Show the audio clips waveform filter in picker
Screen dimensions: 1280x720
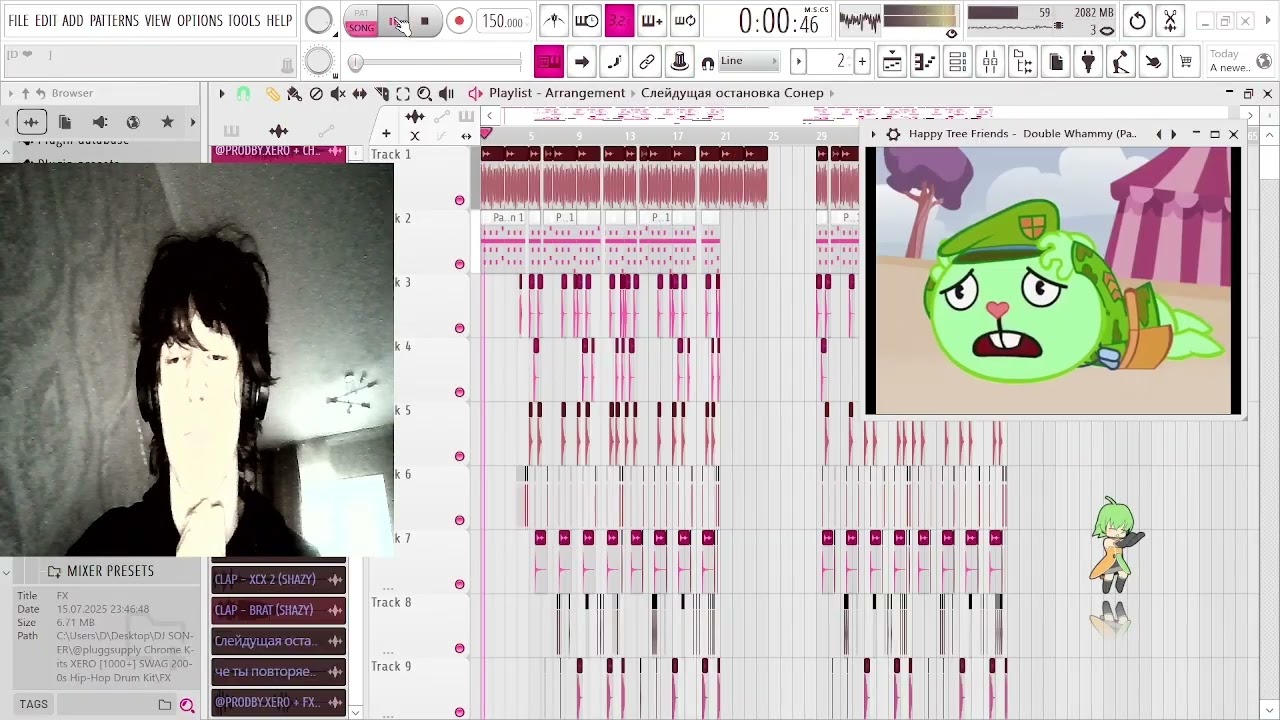coord(278,131)
